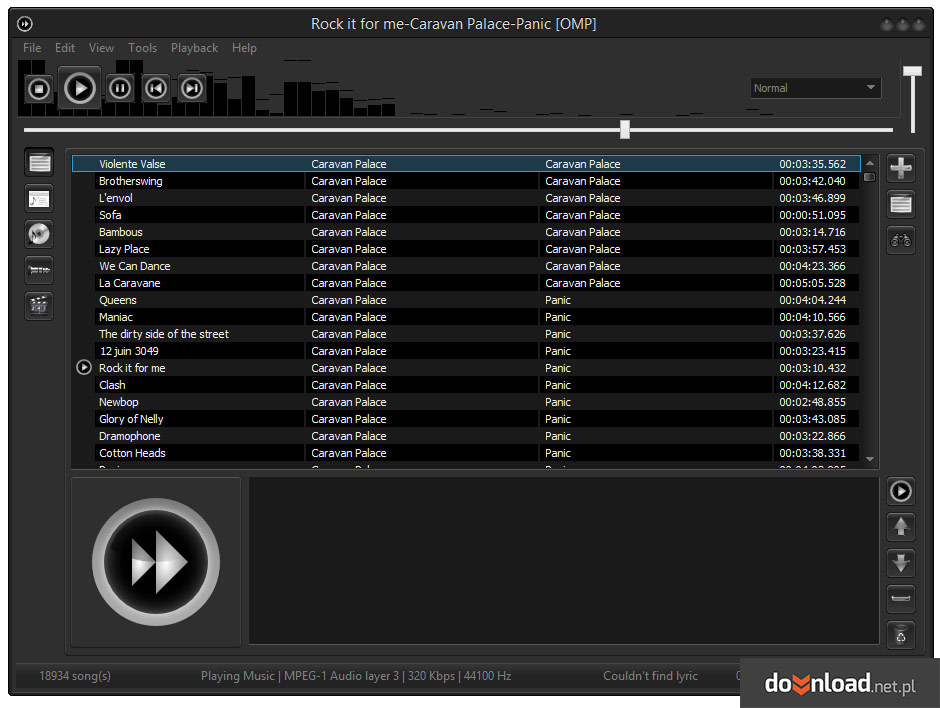The image size is (940, 708).
Task: Click the binoculars search icon
Action: 900,240
